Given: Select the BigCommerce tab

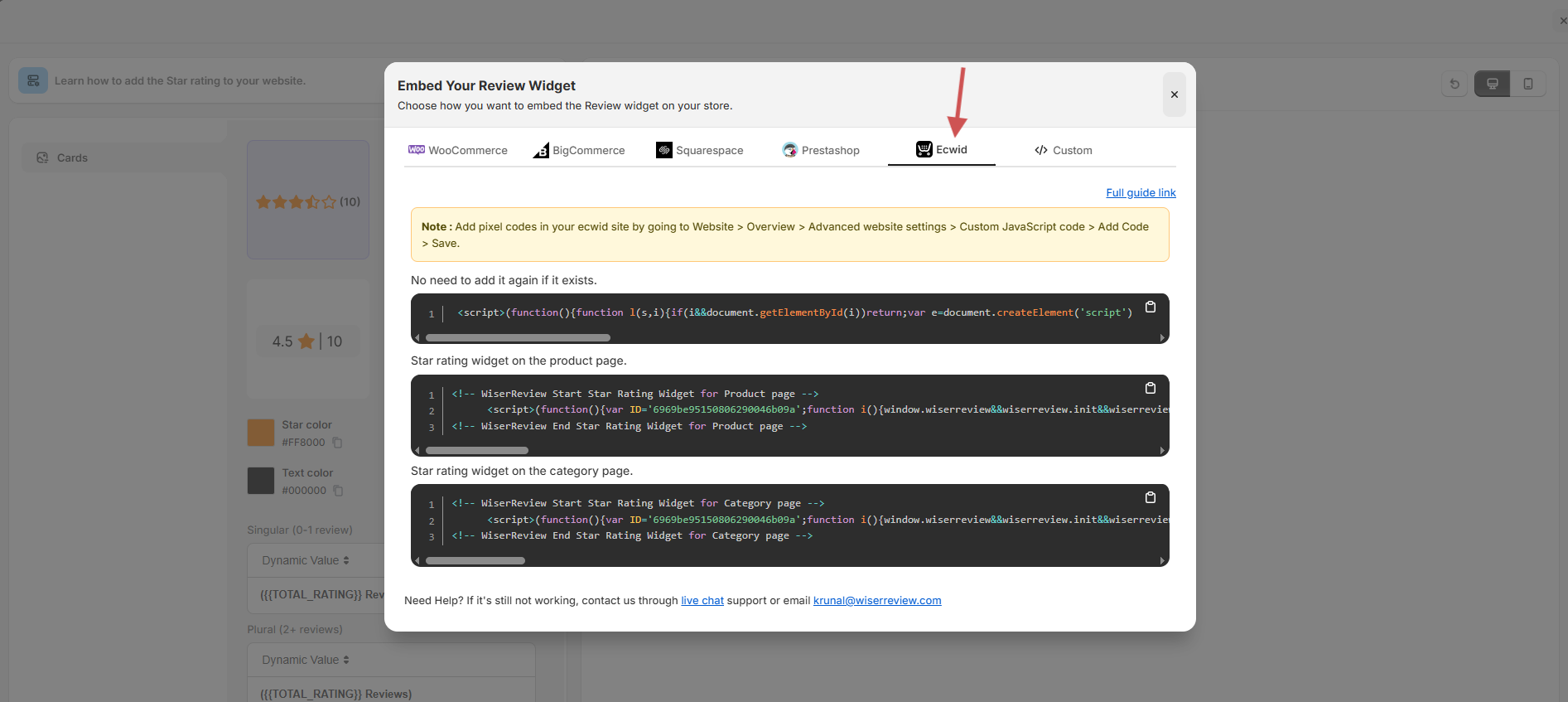Looking at the screenshot, I should 579,150.
